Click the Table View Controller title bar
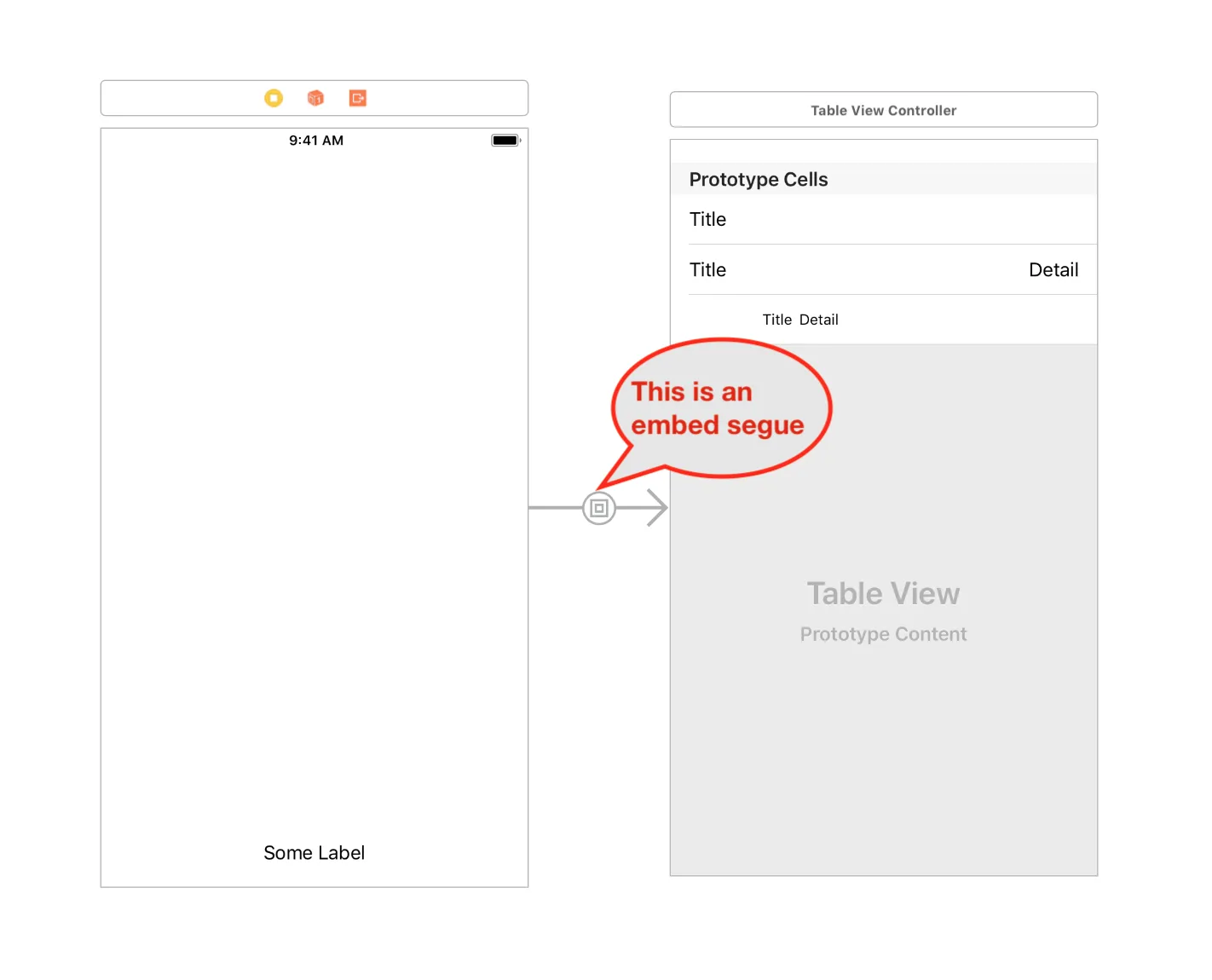The image size is (1212, 980). coord(884,110)
